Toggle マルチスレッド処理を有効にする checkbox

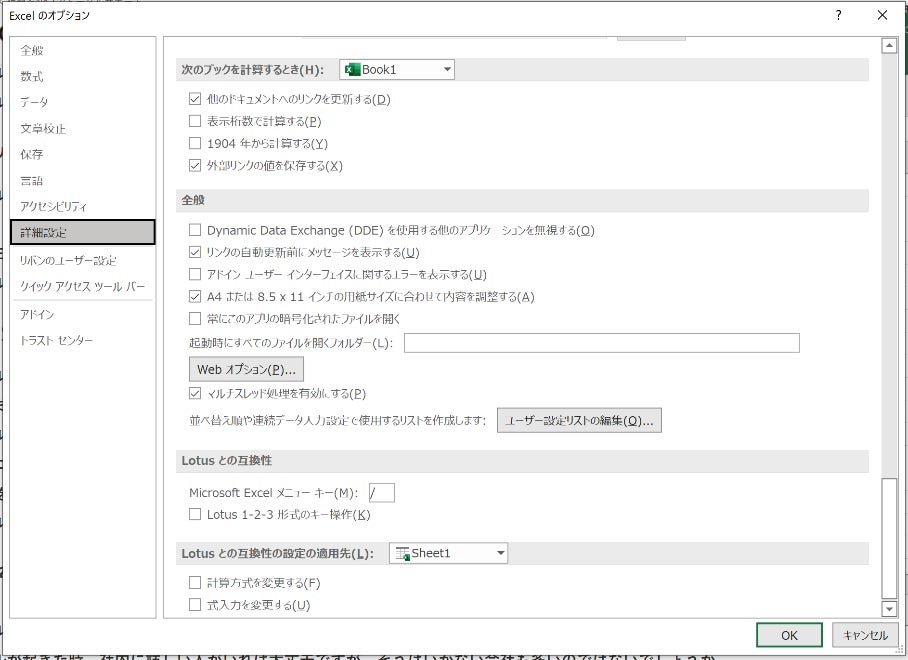[195, 394]
